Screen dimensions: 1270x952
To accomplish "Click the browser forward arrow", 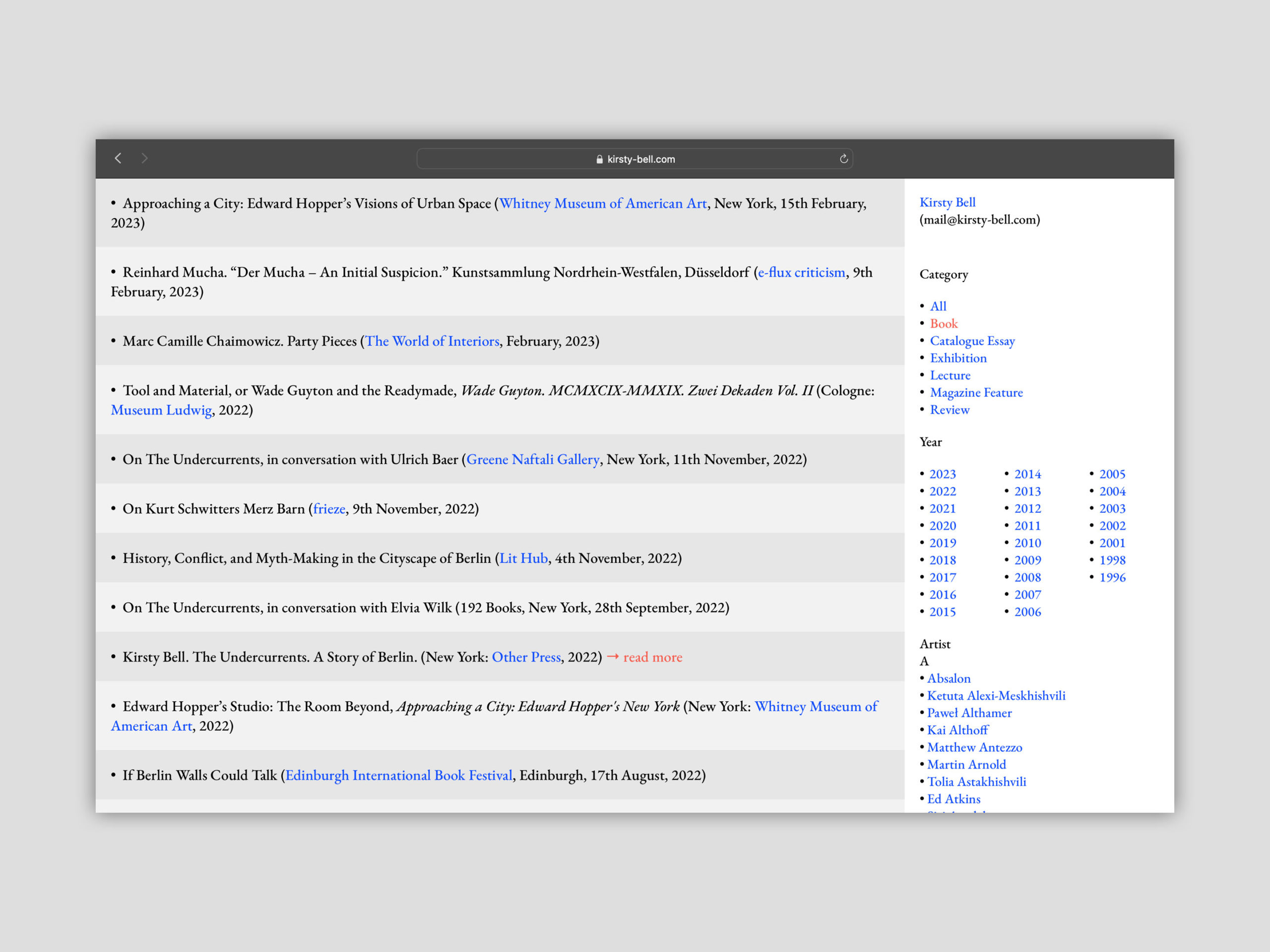I will point(145,158).
